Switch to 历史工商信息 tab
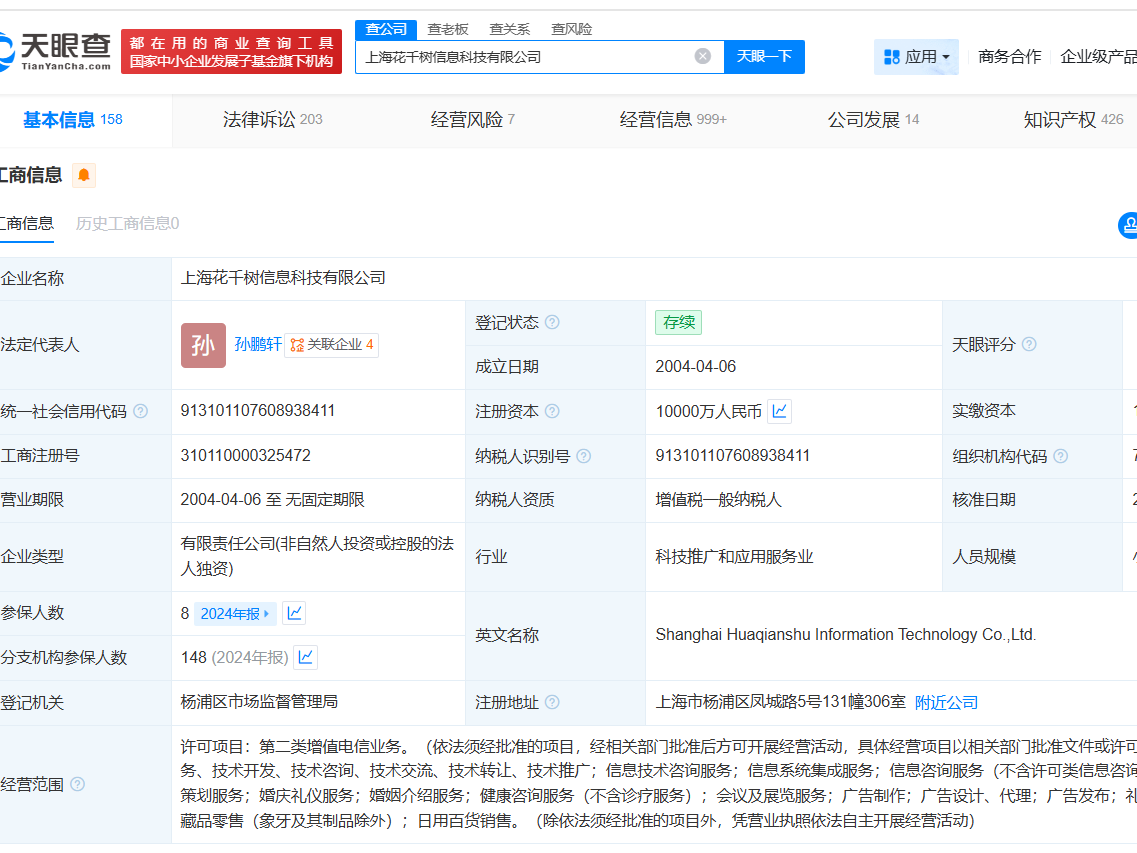The image size is (1137, 853). pos(125,224)
